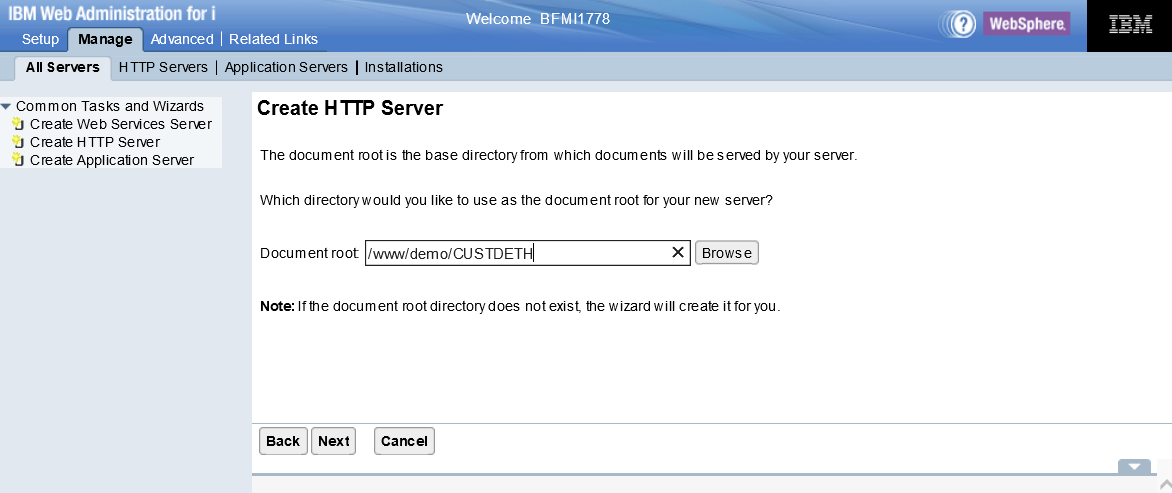Click icon beside Create HTTP Server
The height and width of the screenshot is (493, 1172).
pos(19,142)
